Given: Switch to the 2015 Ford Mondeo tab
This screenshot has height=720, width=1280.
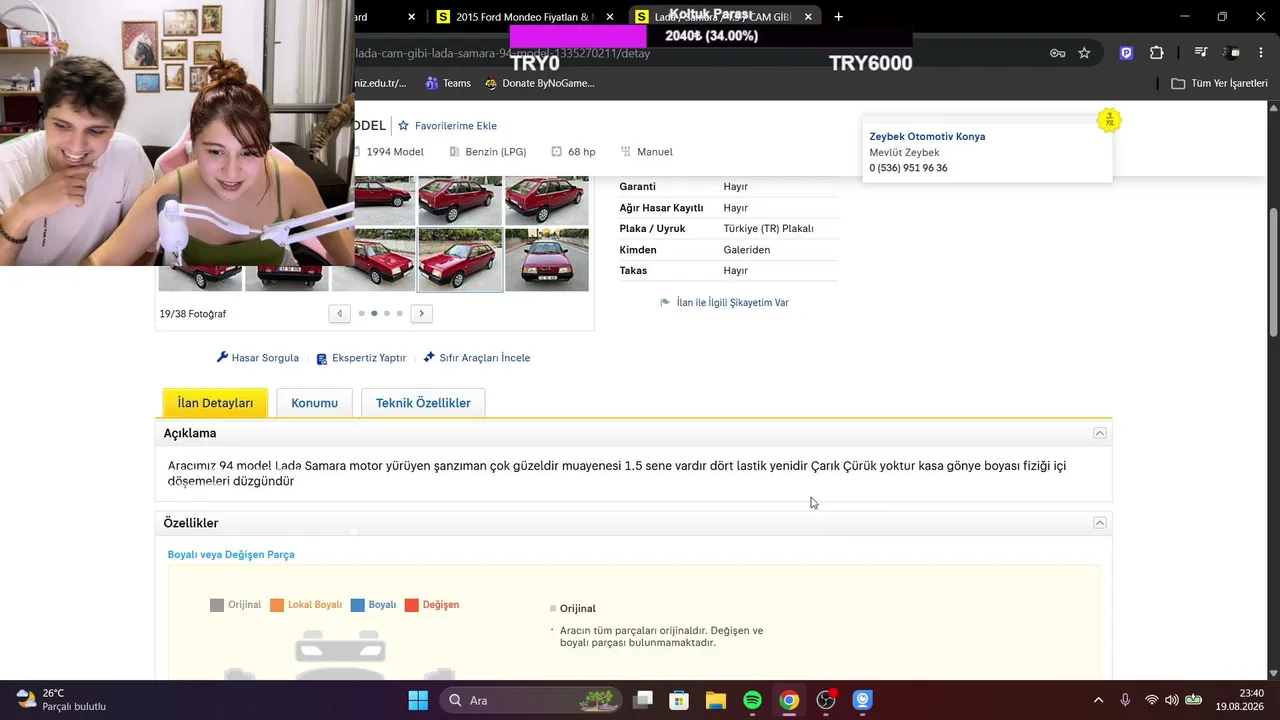Looking at the screenshot, I should pyautogui.click(x=524, y=17).
